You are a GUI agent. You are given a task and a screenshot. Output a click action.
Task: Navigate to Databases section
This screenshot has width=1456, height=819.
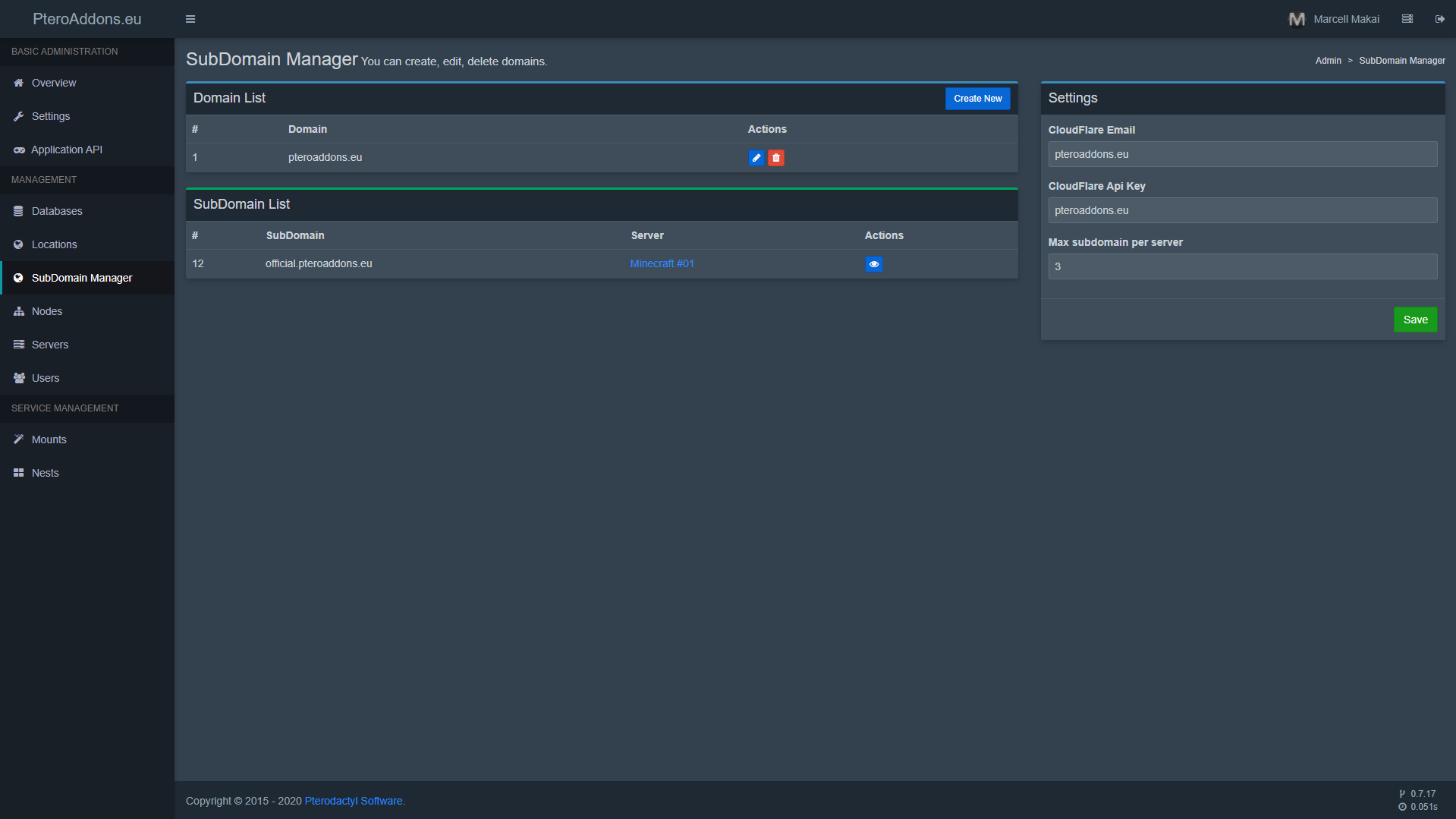pos(57,211)
